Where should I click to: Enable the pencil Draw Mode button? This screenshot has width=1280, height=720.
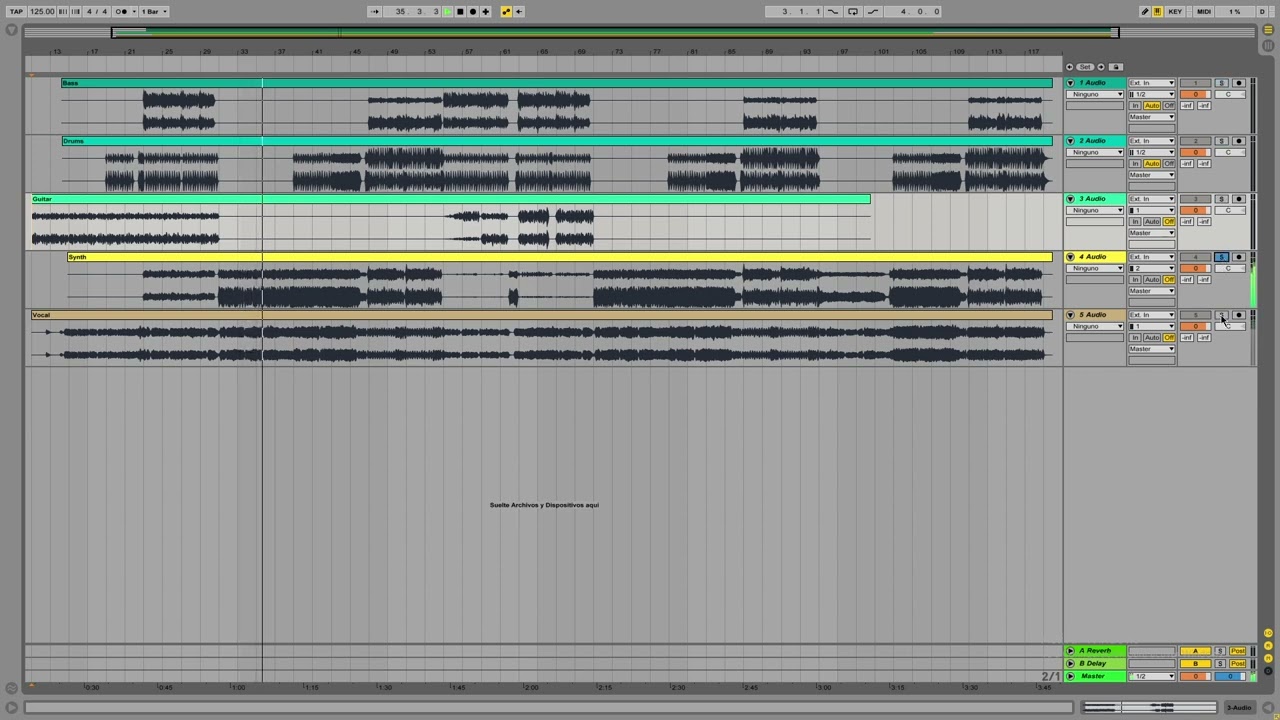1145,11
